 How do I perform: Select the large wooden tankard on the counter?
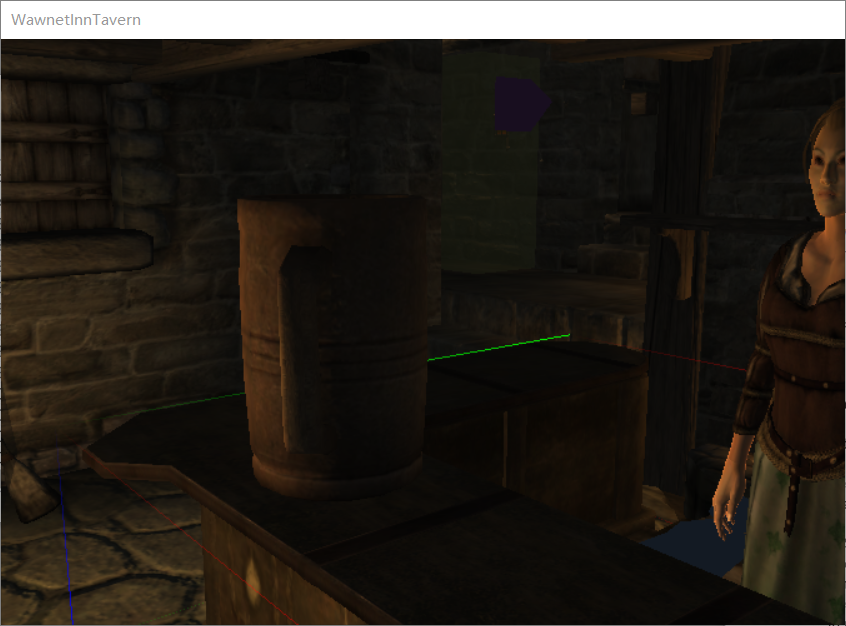333,347
